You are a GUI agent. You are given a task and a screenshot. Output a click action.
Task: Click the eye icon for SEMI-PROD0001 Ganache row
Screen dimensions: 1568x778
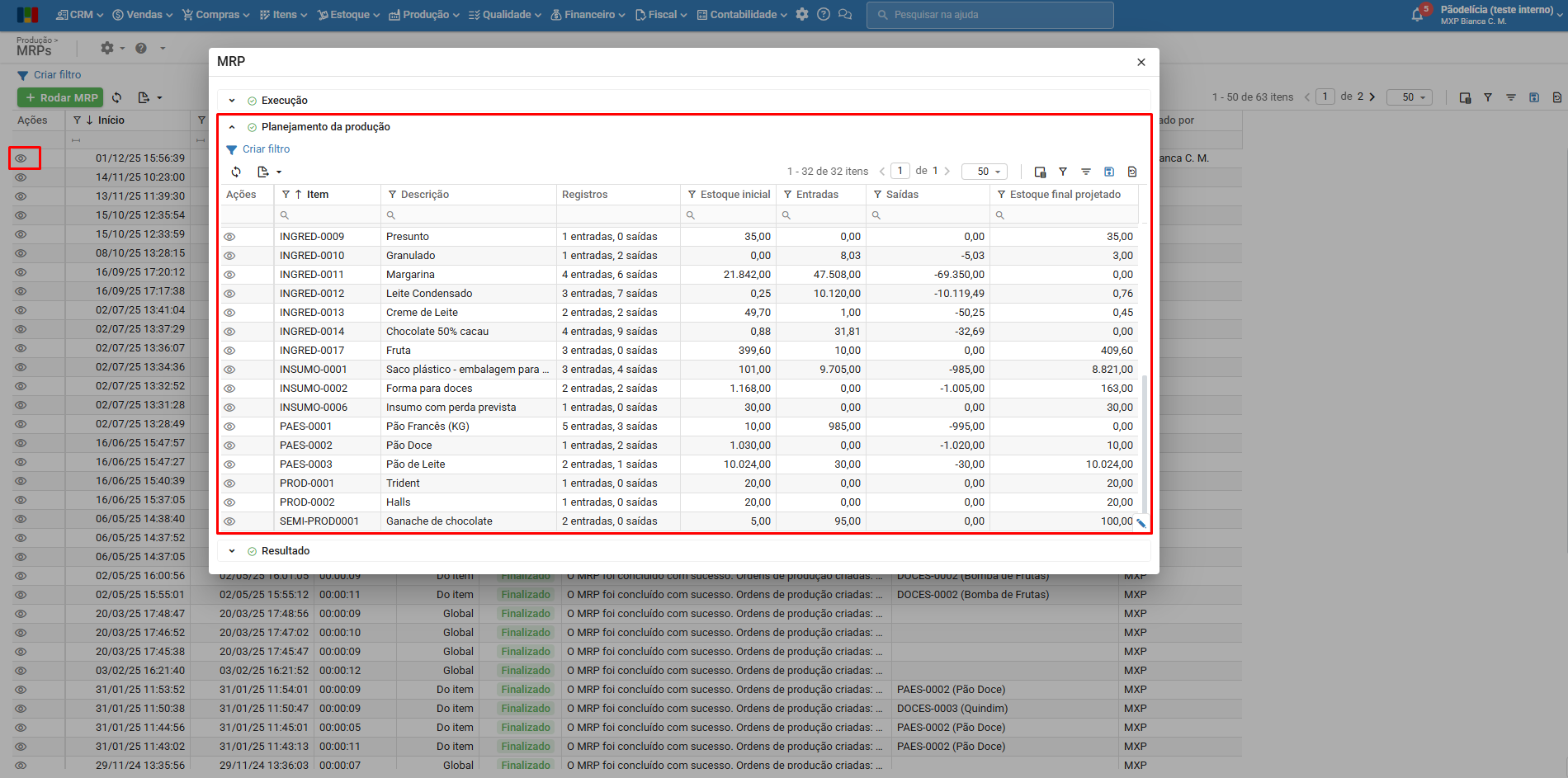tap(229, 521)
